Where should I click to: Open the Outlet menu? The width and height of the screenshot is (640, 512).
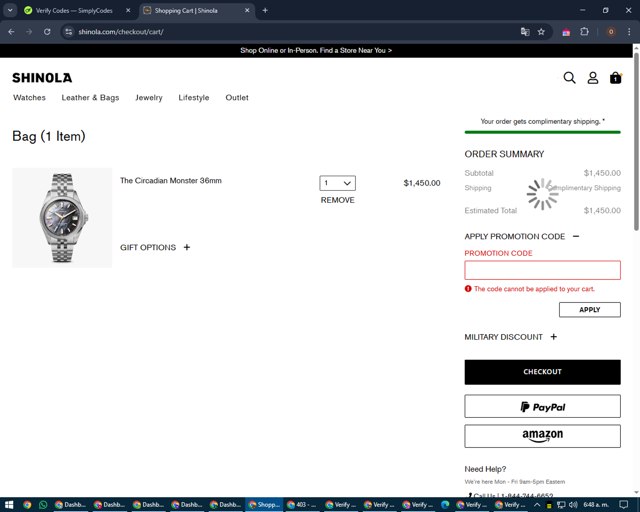(237, 98)
